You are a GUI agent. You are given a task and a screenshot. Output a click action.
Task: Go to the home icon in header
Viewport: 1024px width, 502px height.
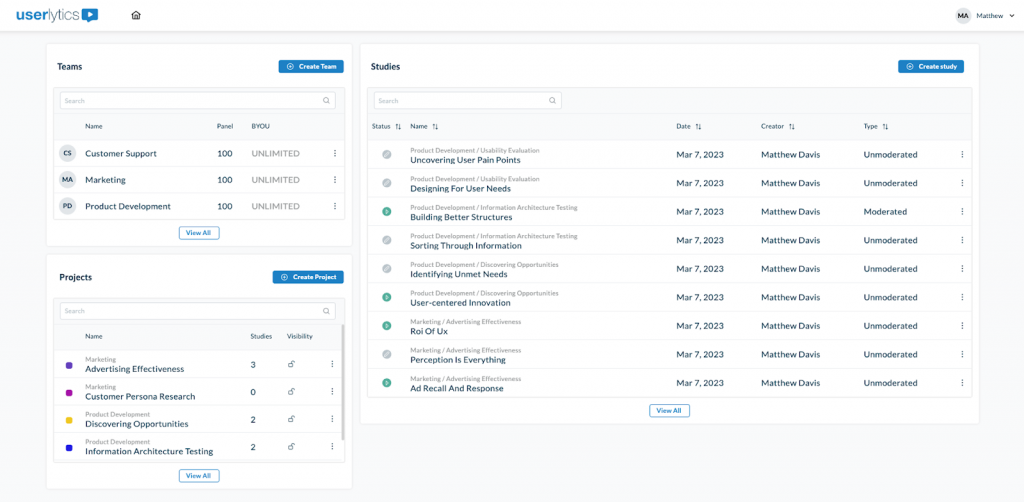point(136,15)
